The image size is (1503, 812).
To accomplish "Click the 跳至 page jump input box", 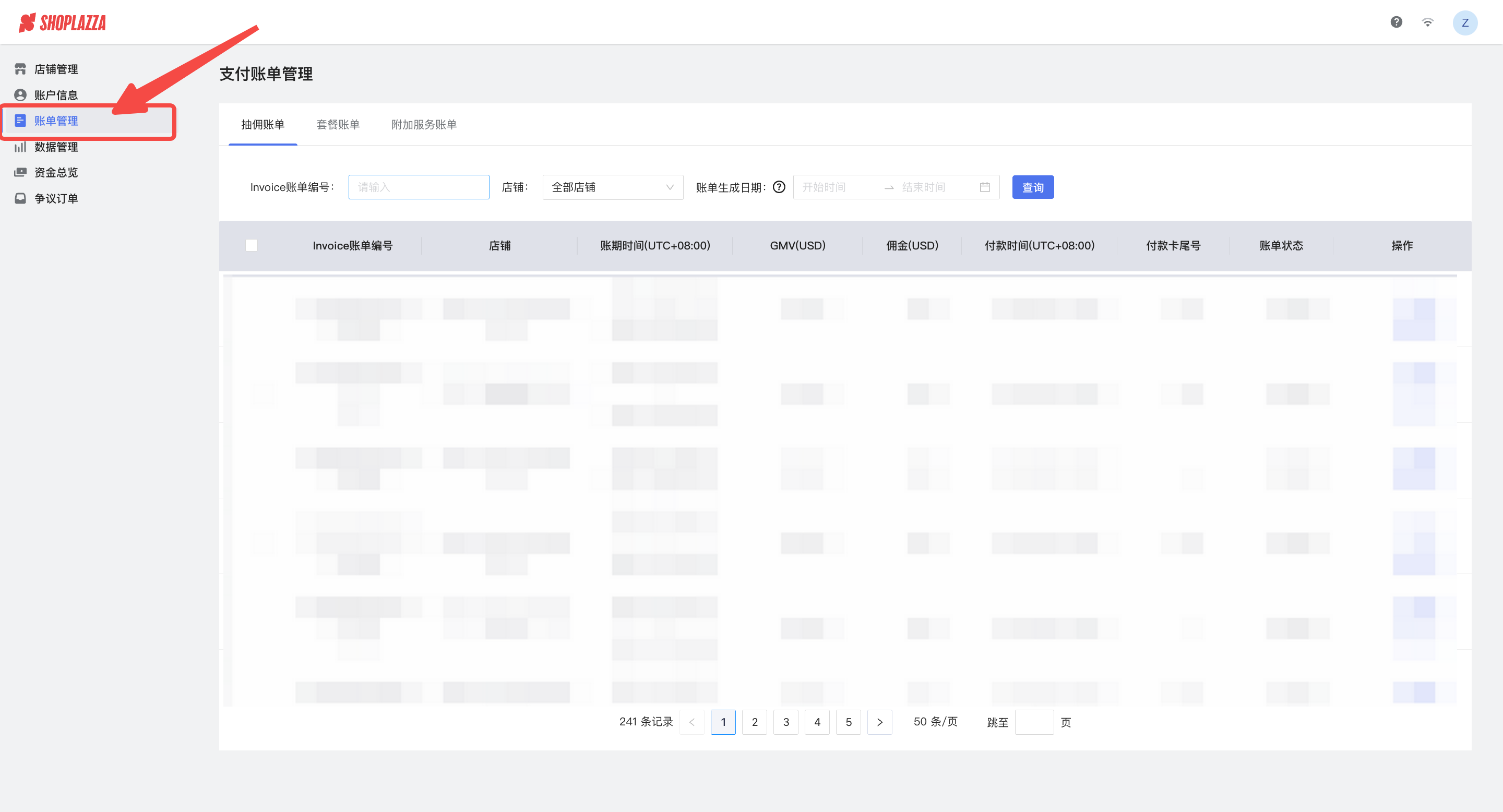I will click(1033, 722).
